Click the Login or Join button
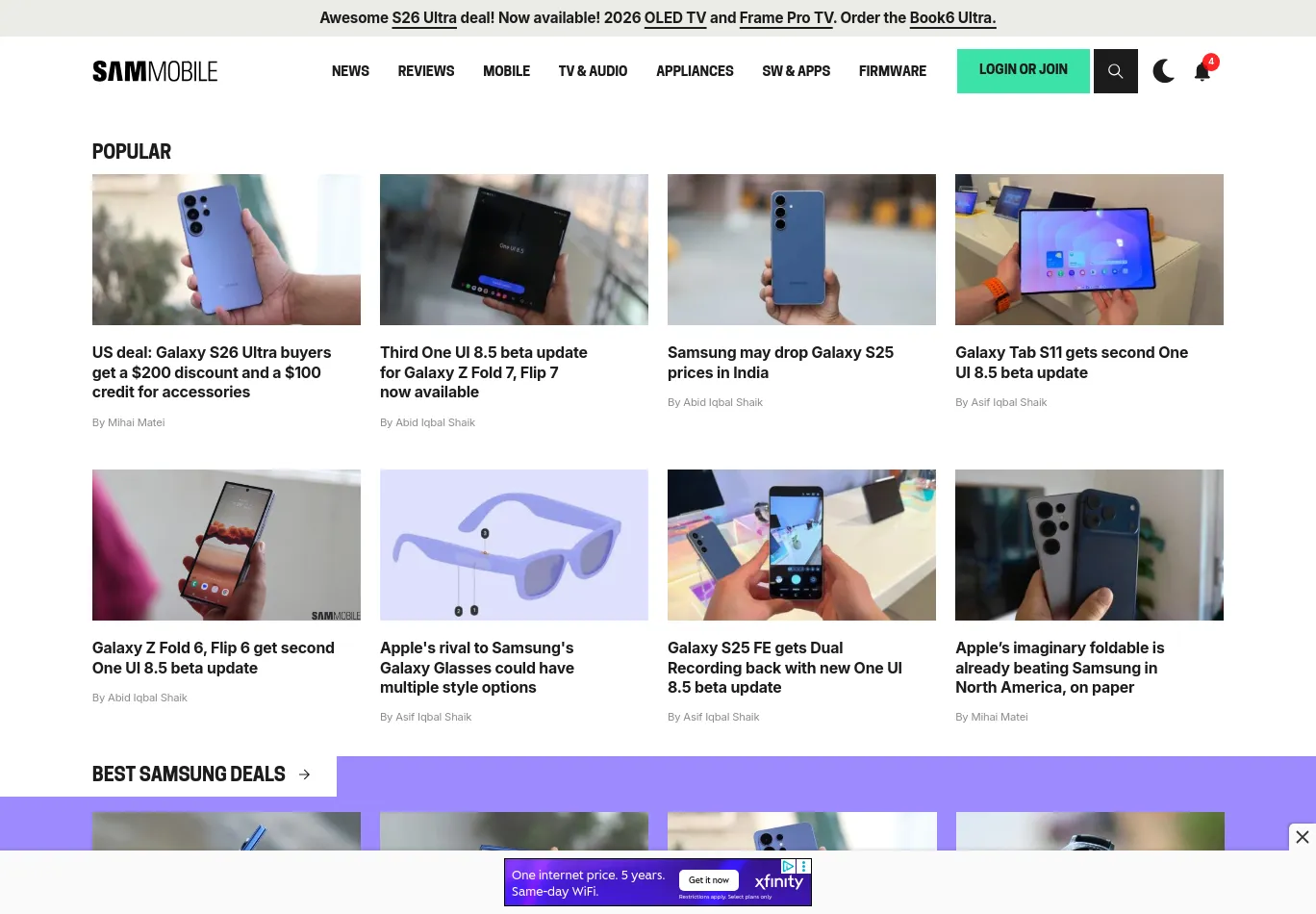 tap(1024, 71)
